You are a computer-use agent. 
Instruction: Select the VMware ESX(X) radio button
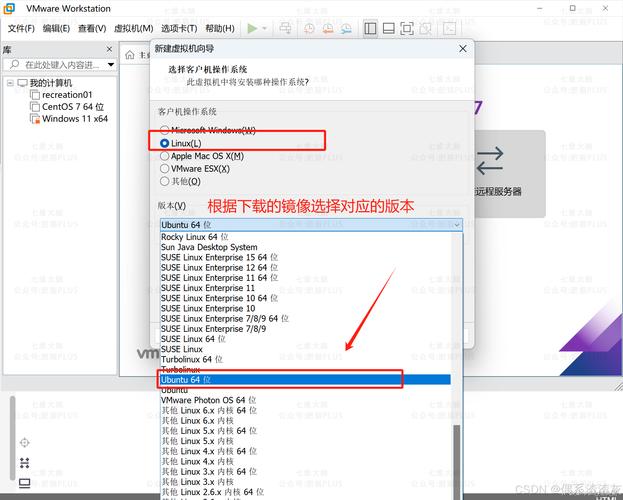tap(164, 169)
